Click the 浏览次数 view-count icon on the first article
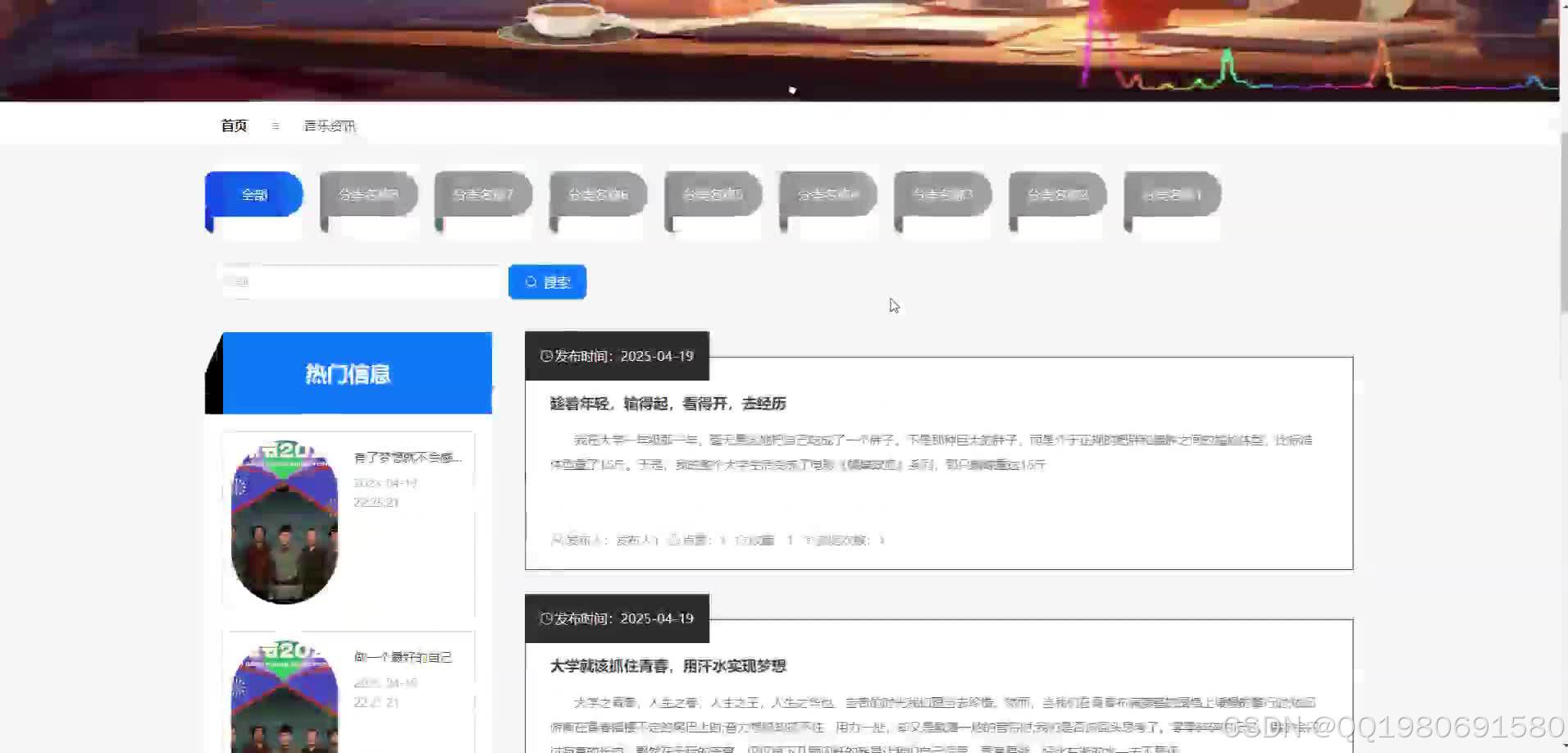This screenshot has width=1568, height=753. click(808, 540)
